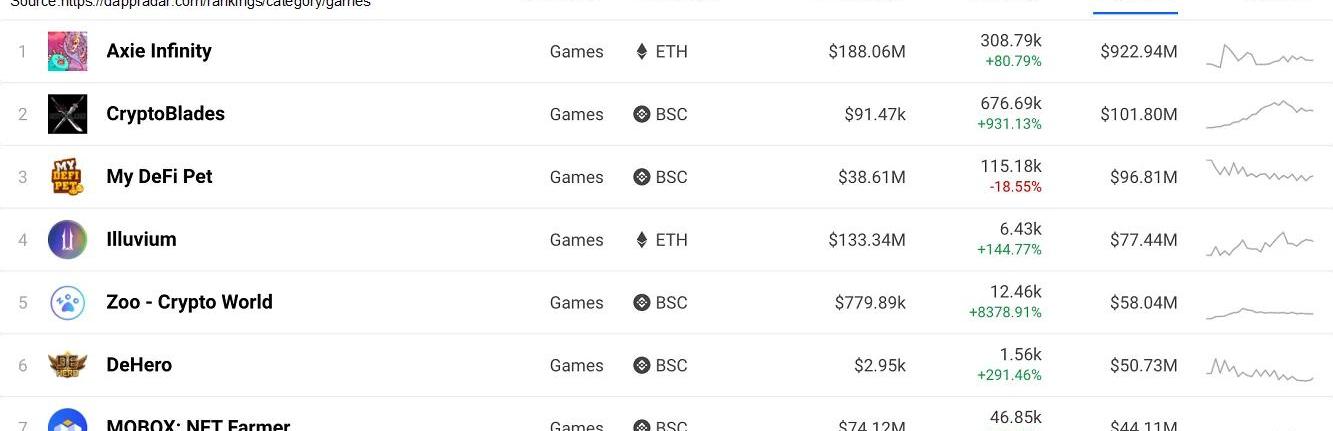This screenshot has height=431, width=1333.
Task: View the CryptoBlades activity sparkline chart
Action: (1259, 114)
